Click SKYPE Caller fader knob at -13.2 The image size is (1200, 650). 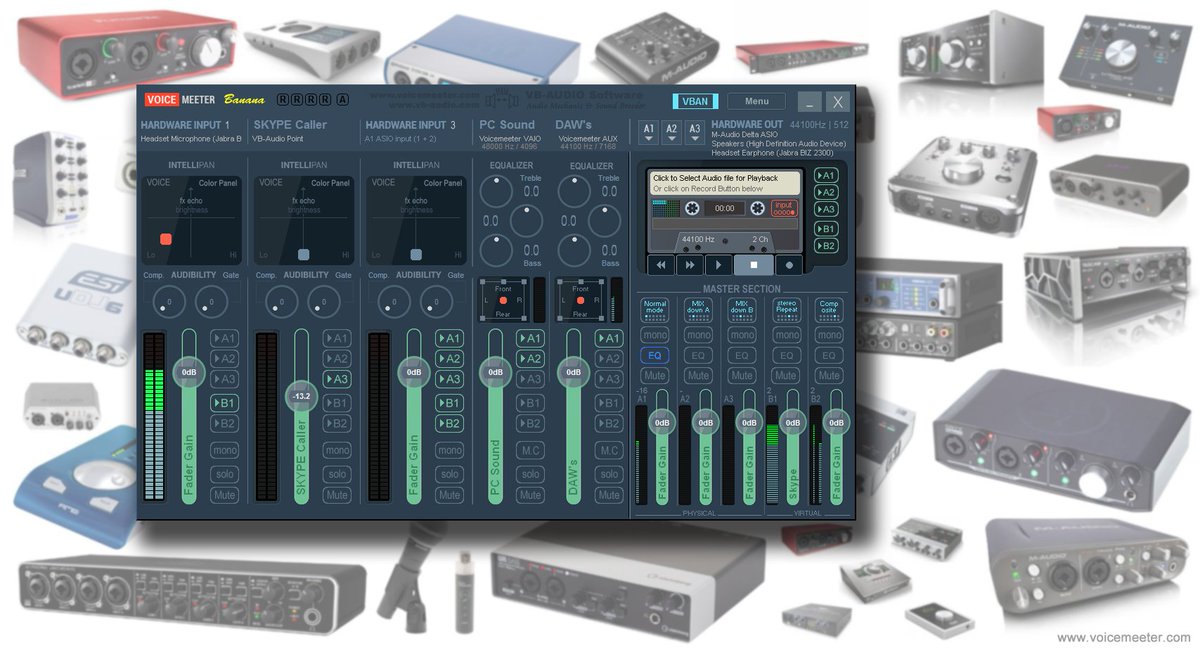(x=300, y=397)
